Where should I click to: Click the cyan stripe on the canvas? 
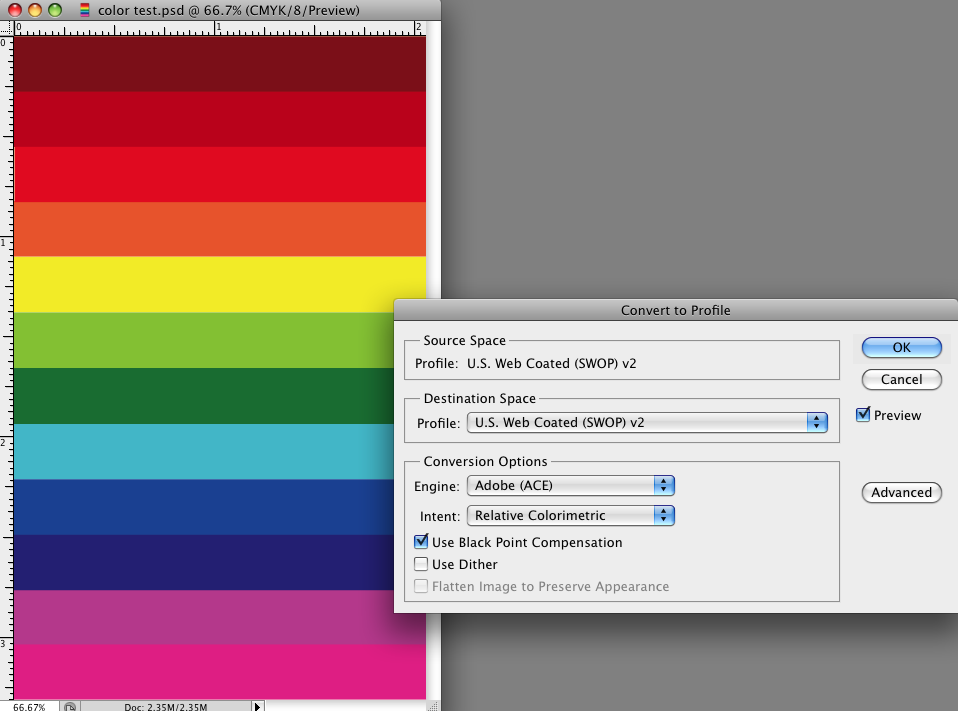click(203, 451)
